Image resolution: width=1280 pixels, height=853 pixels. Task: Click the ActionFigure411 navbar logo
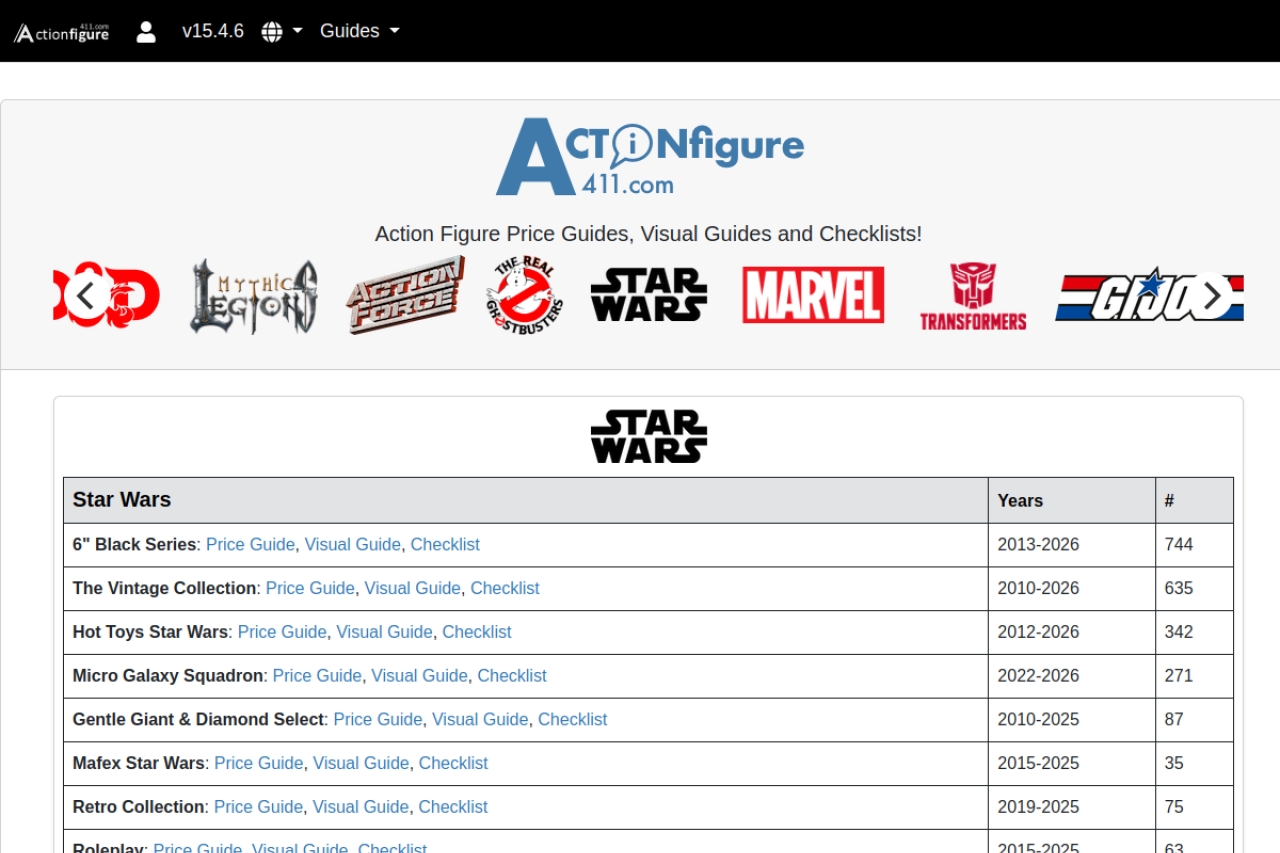click(x=62, y=32)
